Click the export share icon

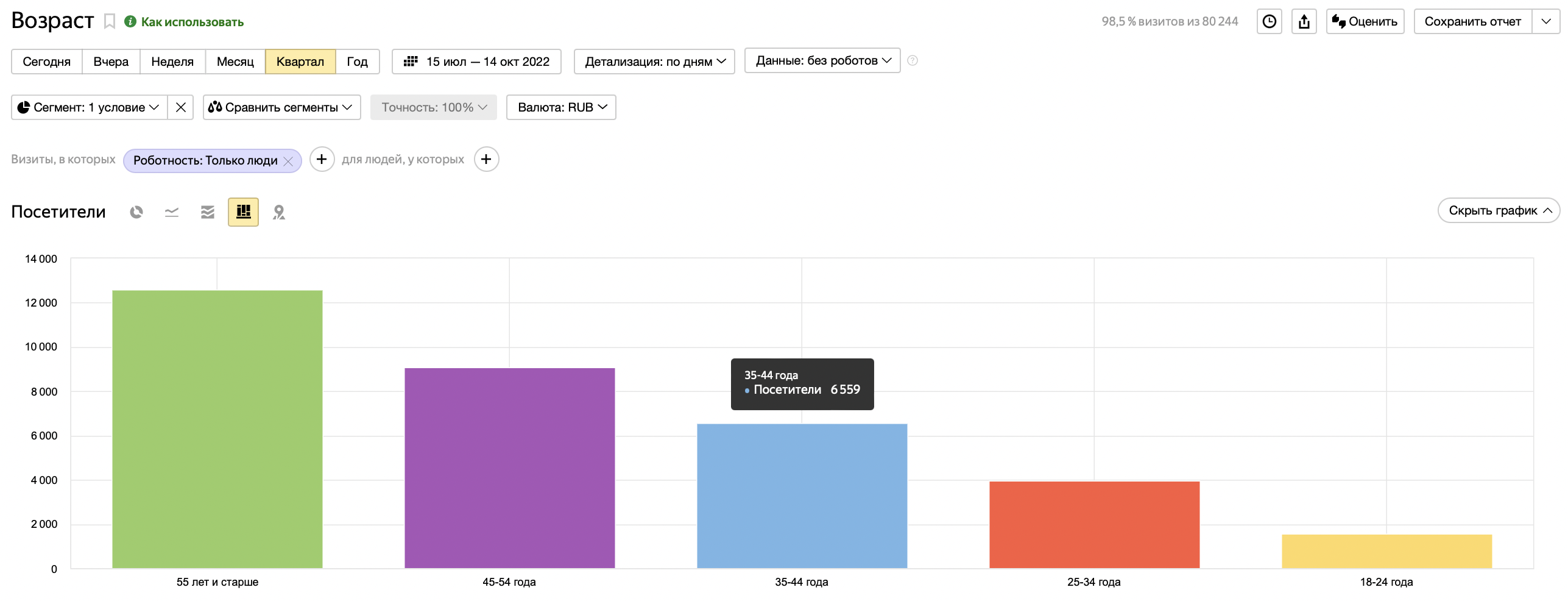(x=1304, y=21)
